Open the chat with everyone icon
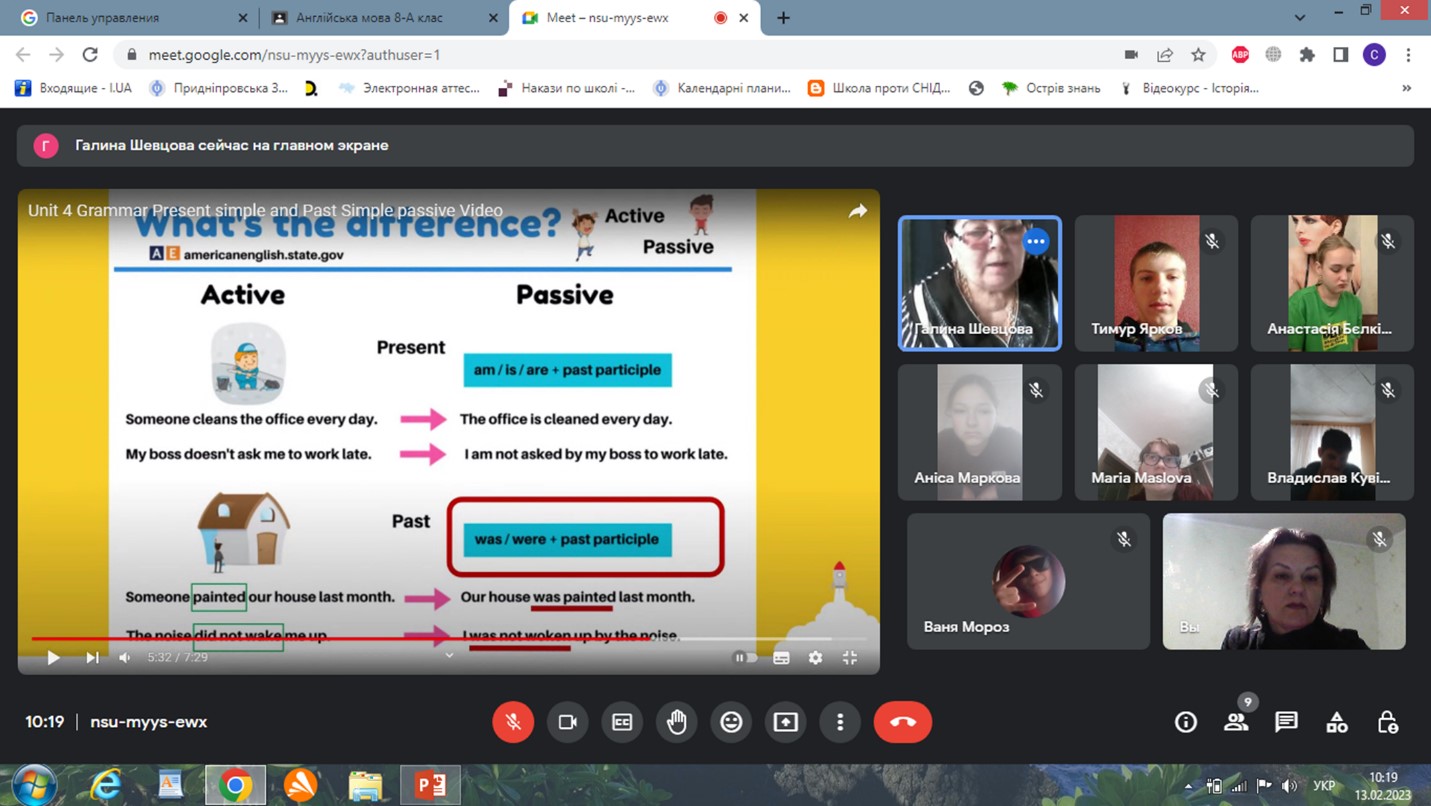Image resolution: width=1431 pixels, height=806 pixels. (x=1287, y=722)
